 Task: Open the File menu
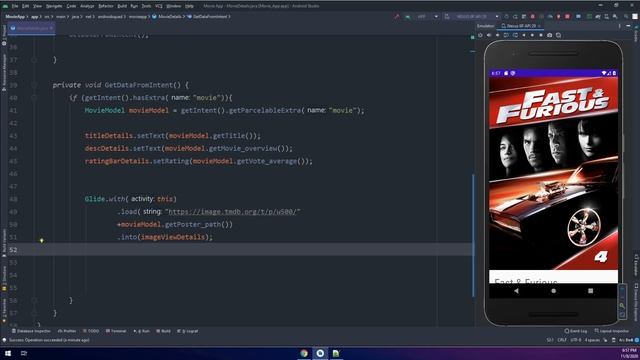[x=15, y=6]
